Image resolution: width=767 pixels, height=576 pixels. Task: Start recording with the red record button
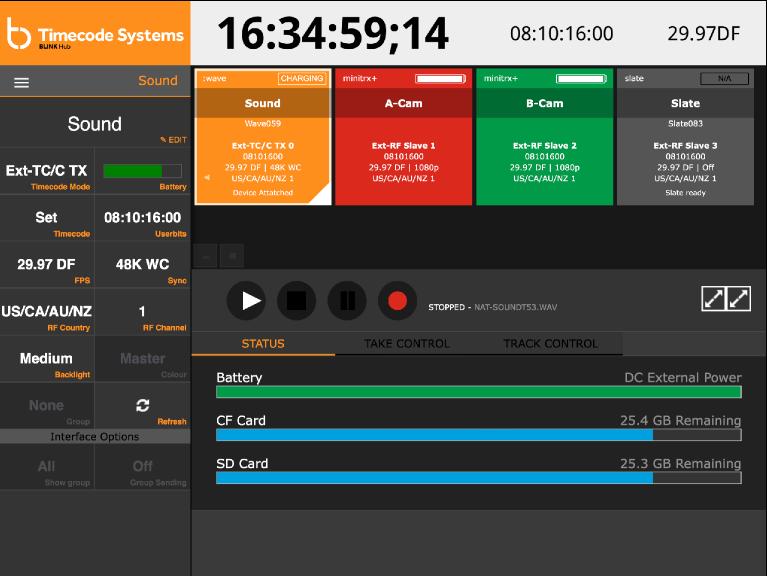click(x=397, y=301)
